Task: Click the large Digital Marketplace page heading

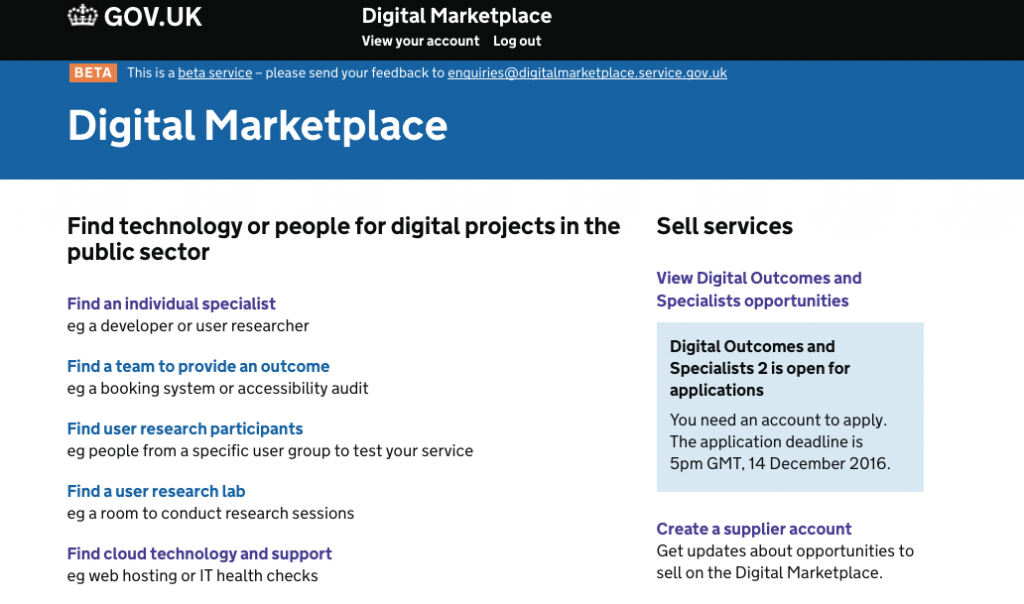Action: pos(257,125)
